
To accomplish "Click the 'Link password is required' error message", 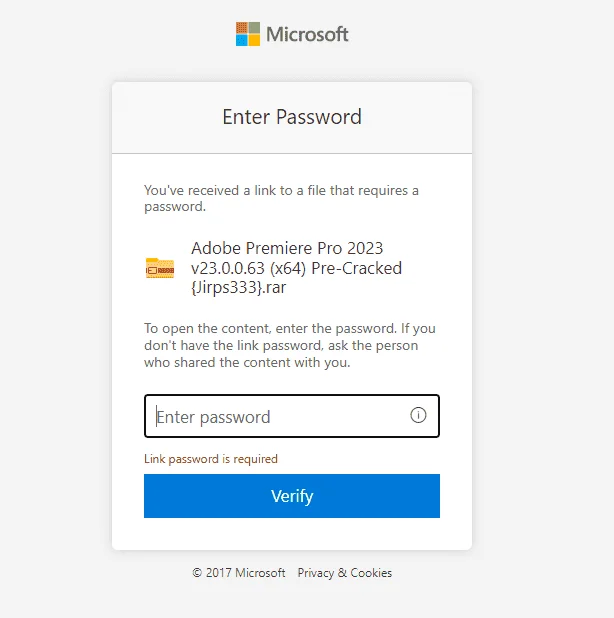I will [x=211, y=459].
